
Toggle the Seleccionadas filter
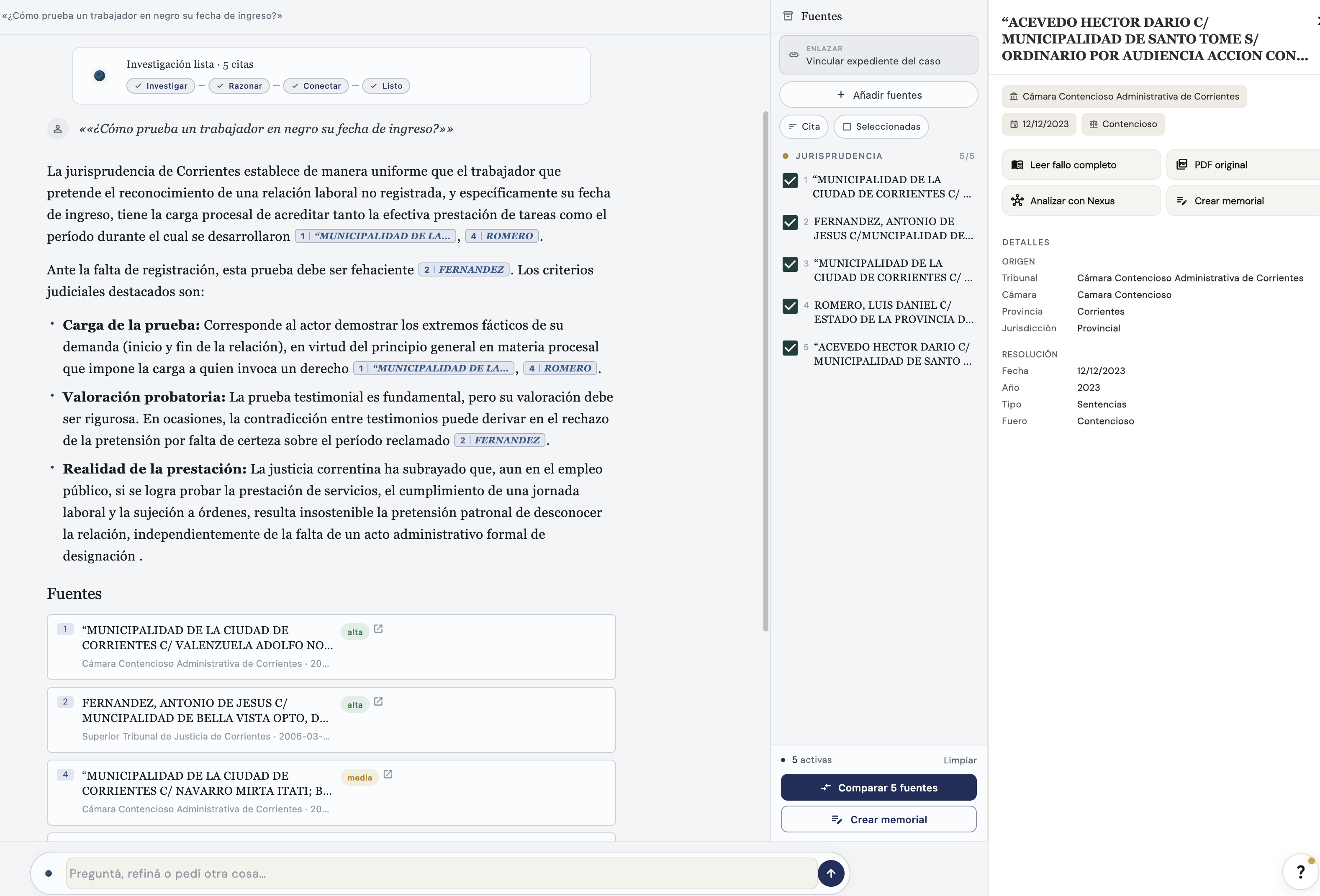881,127
